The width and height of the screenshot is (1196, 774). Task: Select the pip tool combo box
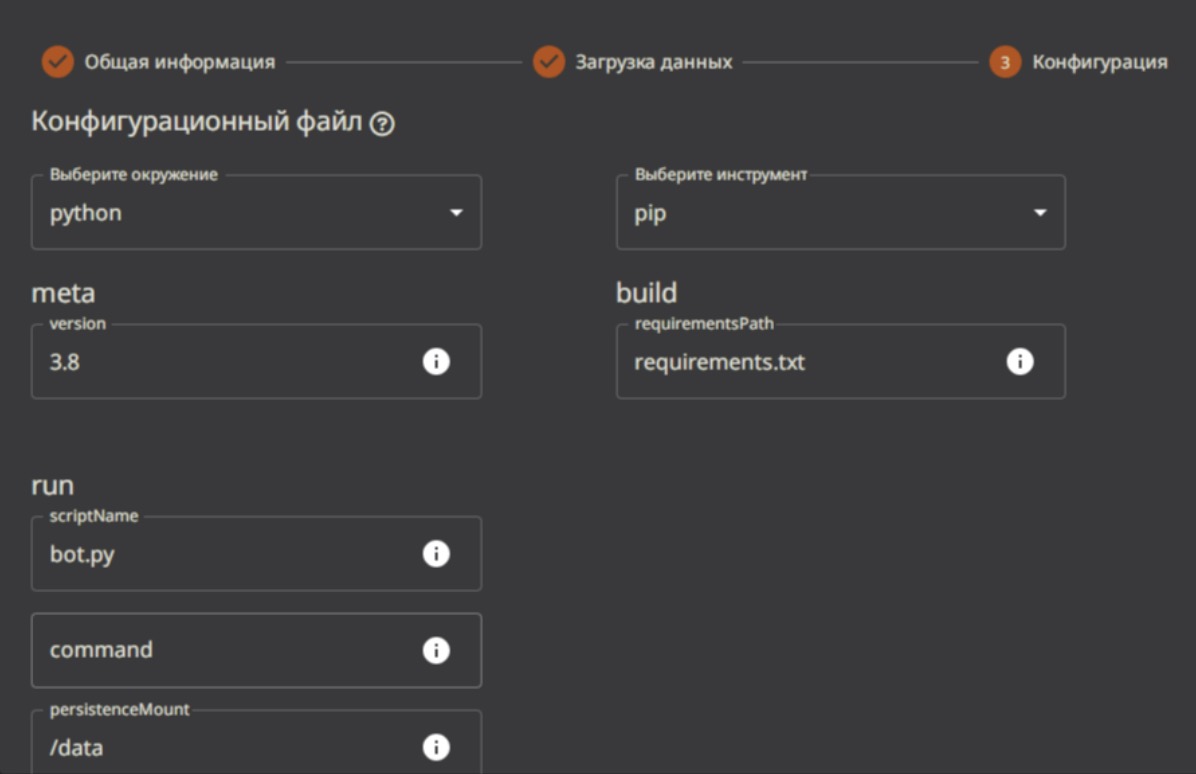(820, 213)
